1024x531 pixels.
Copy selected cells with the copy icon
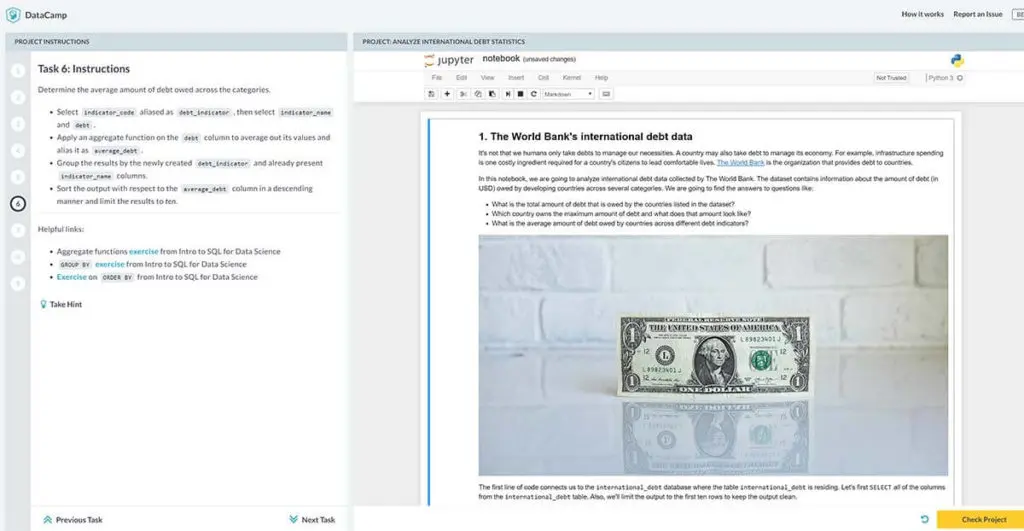pos(478,94)
